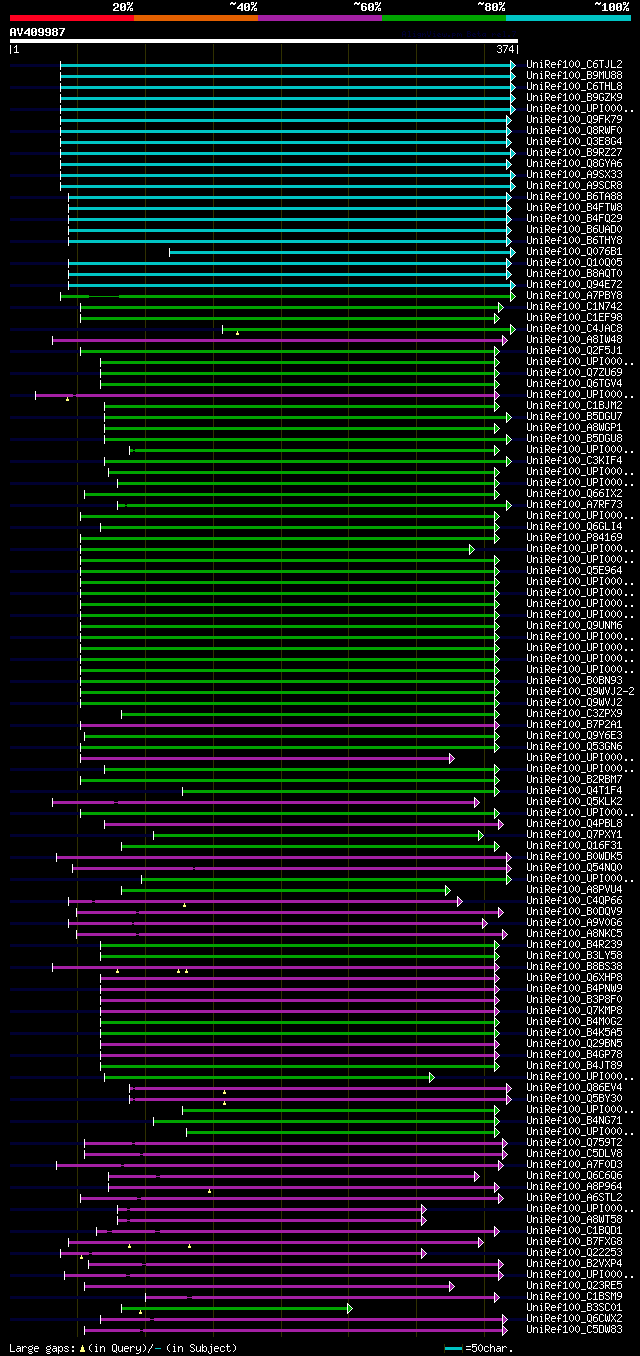This screenshot has width=640, height=1356.
Task: Open hit UniRef100_Q8RWF0
Action: click(x=574, y=130)
